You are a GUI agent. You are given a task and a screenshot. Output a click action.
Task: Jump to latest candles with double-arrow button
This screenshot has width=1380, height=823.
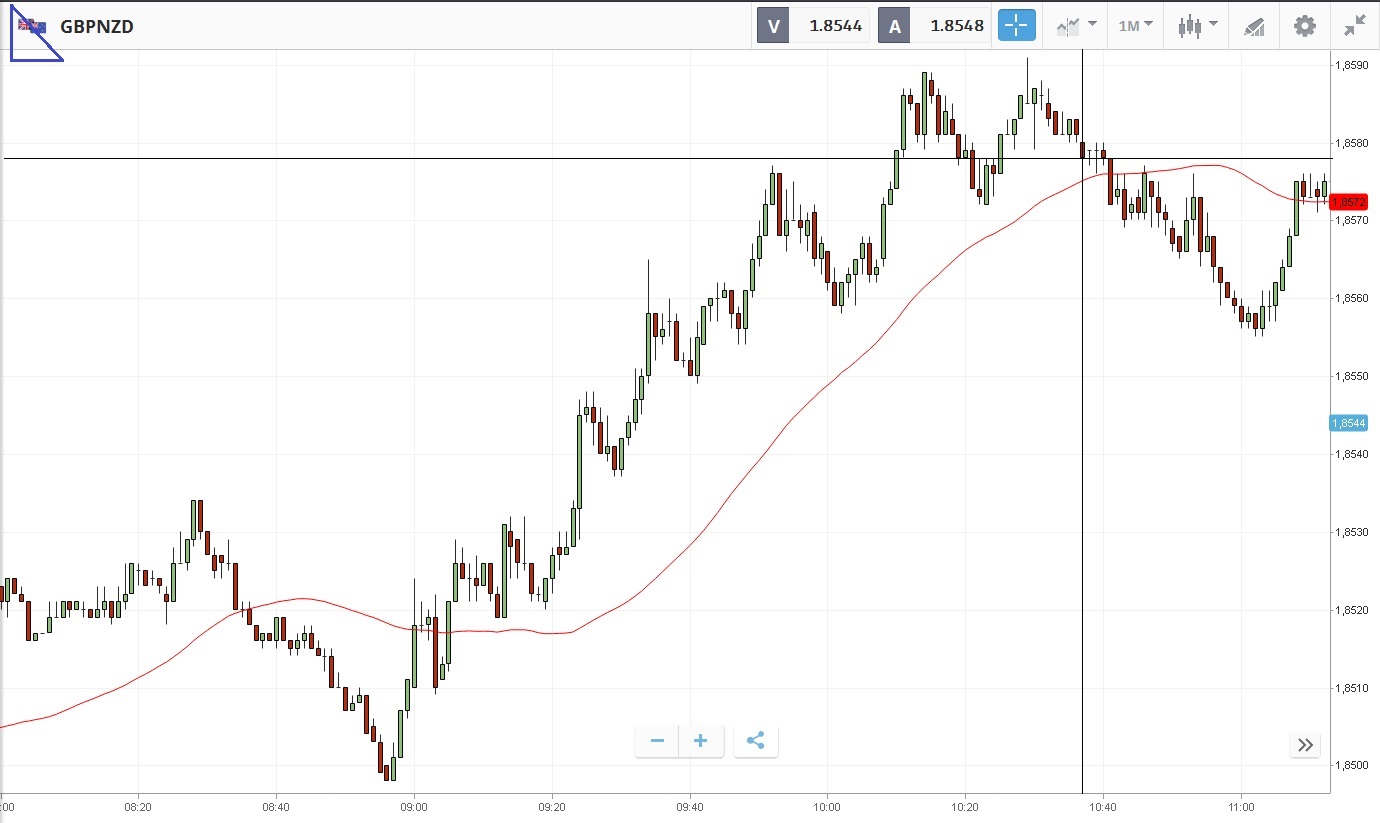pyautogui.click(x=1305, y=745)
